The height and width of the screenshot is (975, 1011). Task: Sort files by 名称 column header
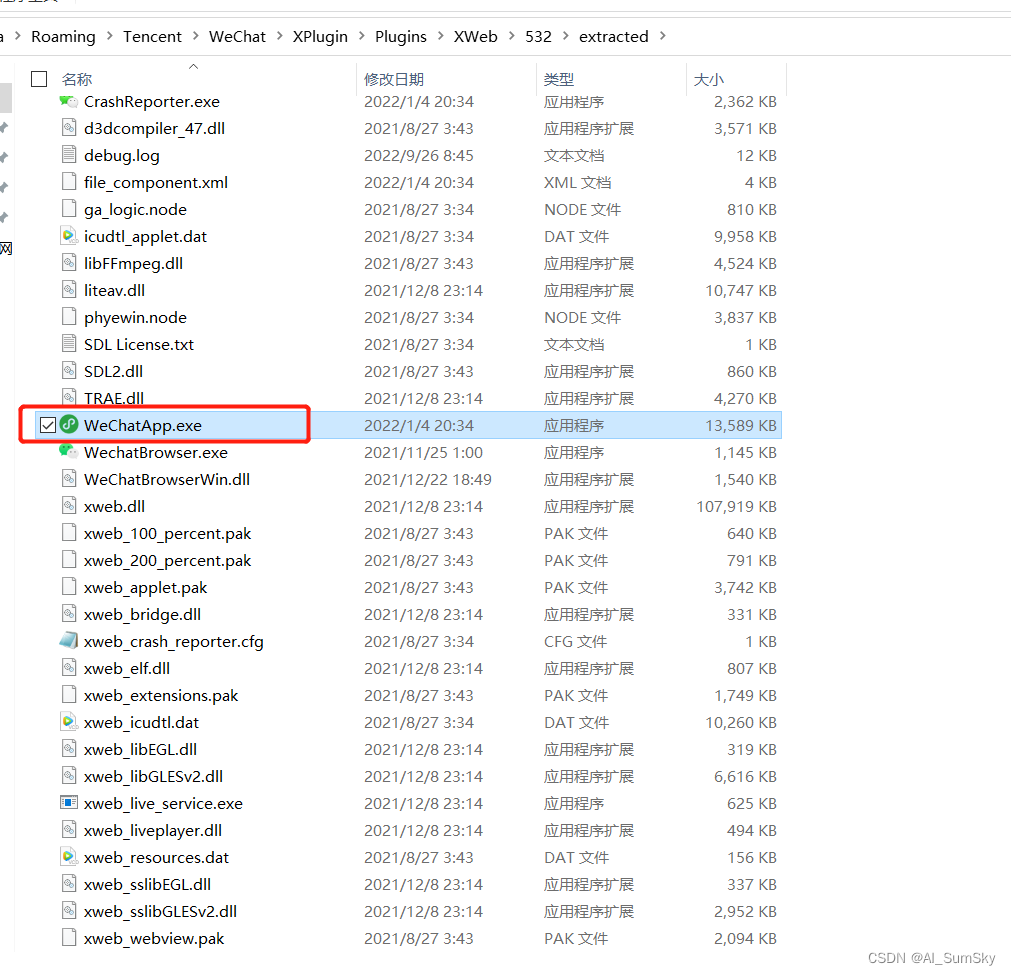[77, 79]
